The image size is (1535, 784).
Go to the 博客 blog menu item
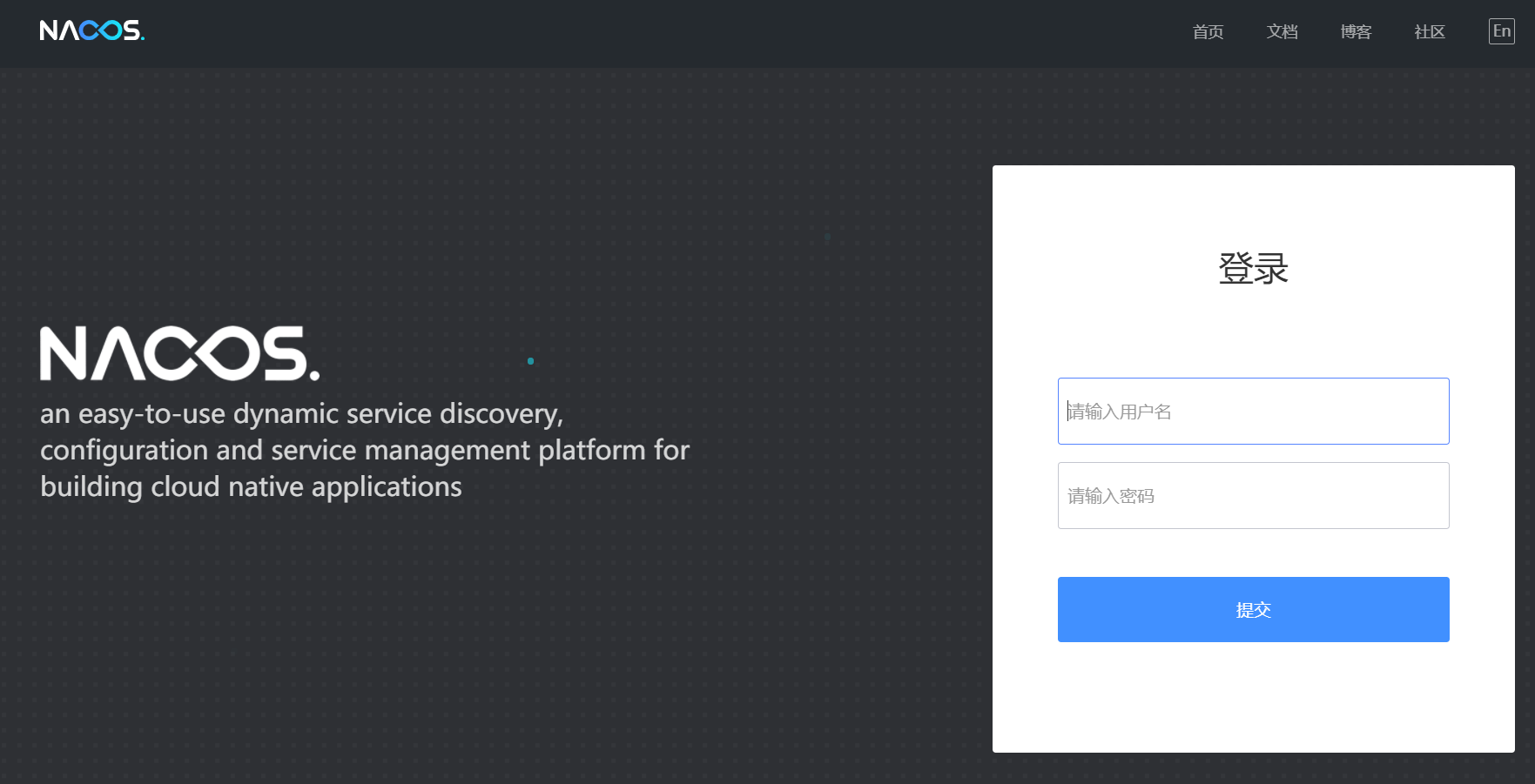point(1356,32)
